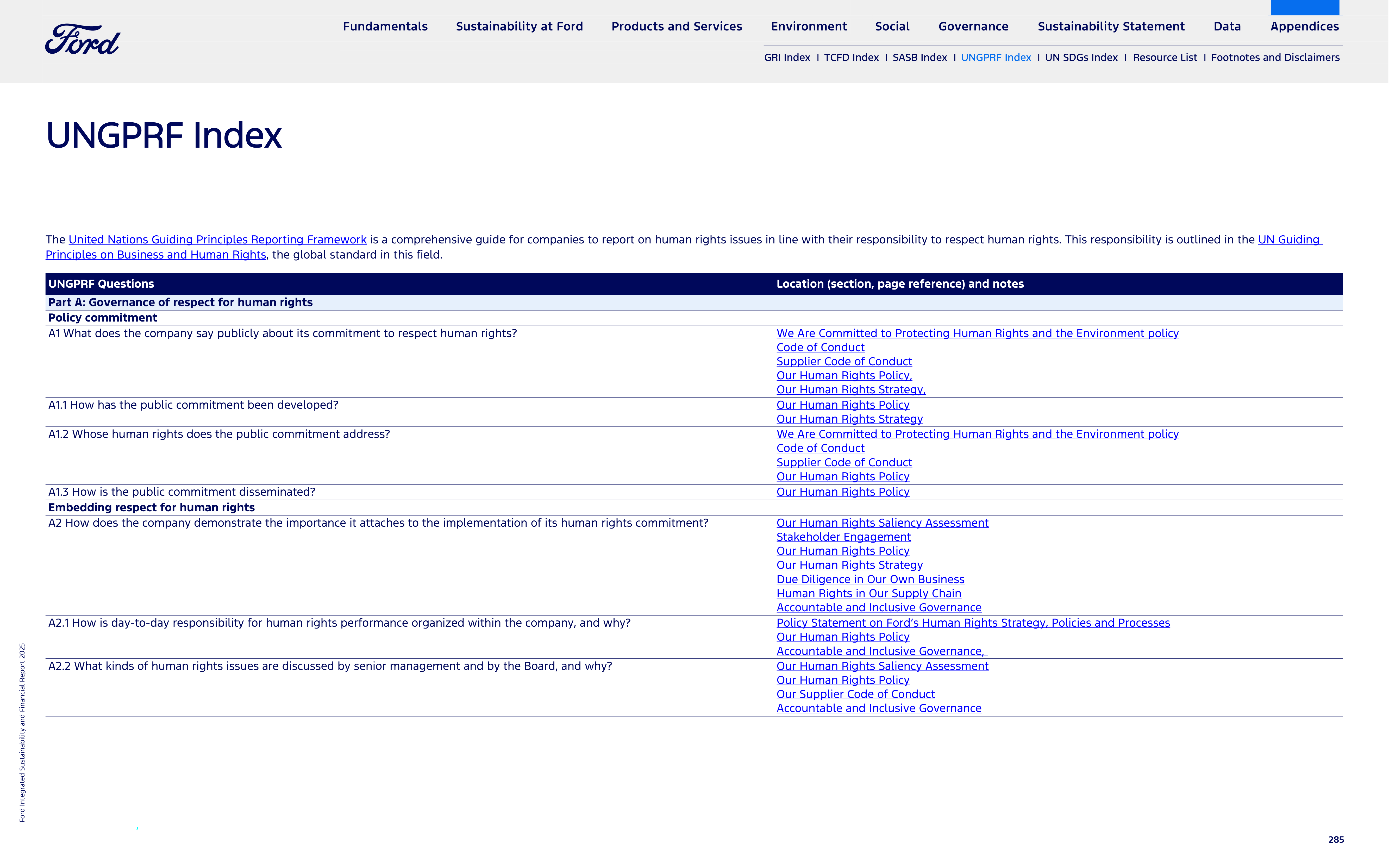Open Accountable and Inclusive Governance in A2.2 row
This screenshot has width=1389, height=868.
(x=879, y=708)
